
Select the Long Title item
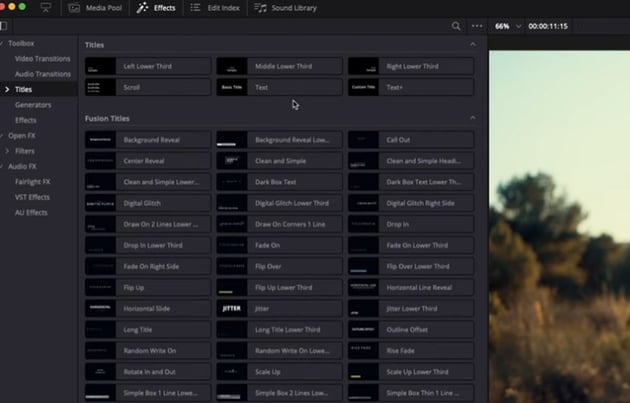(148, 330)
